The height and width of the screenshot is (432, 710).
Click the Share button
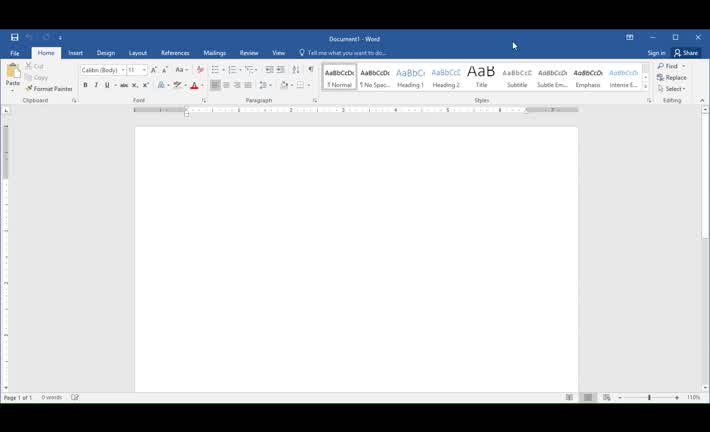pos(686,53)
